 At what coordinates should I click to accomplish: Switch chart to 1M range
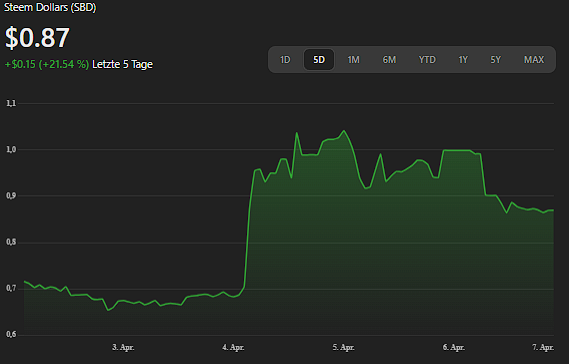pos(353,60)
